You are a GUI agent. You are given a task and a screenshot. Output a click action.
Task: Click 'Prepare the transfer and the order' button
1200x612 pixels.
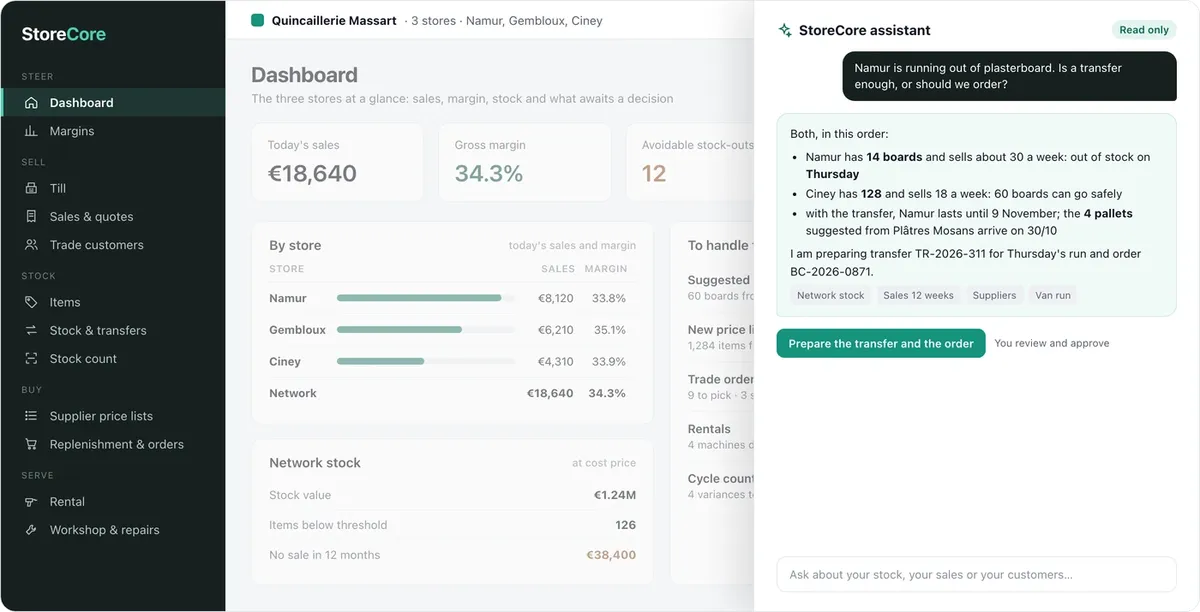point(881,343)
